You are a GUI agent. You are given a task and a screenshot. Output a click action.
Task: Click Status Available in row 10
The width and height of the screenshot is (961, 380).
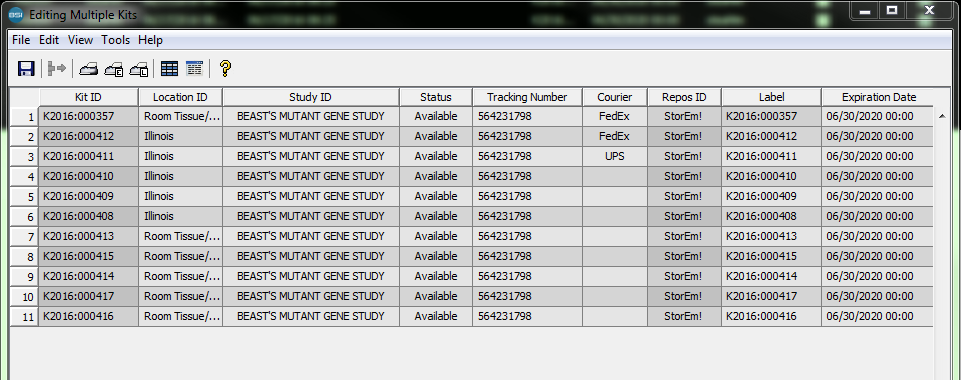(436, 296)
